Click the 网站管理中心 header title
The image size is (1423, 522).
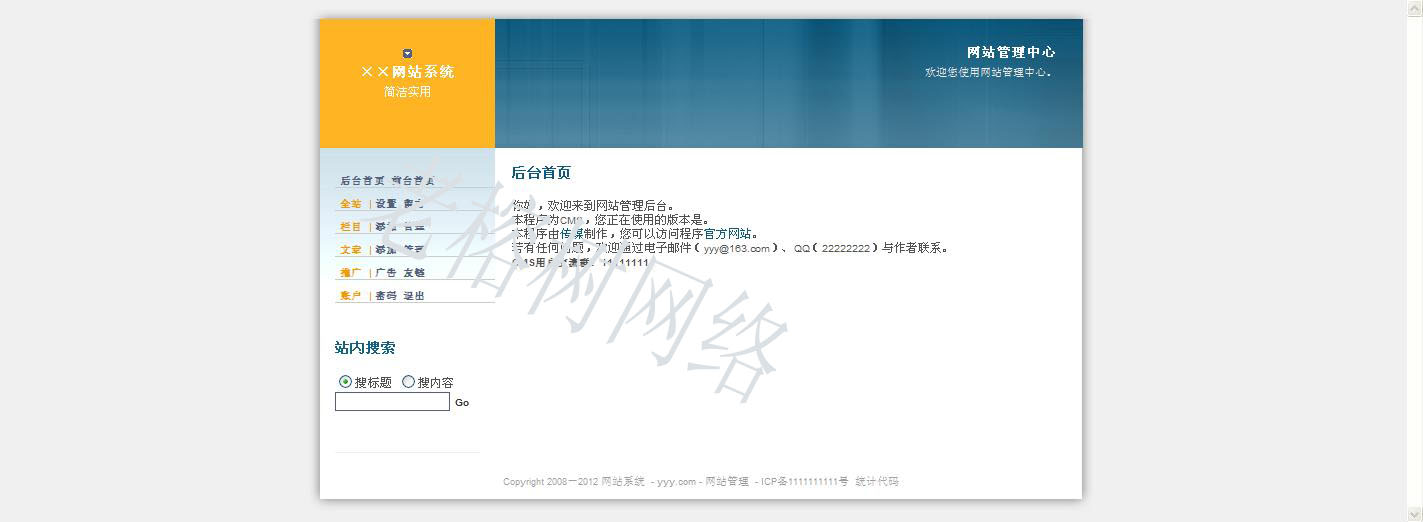(x=1011, y=52)
